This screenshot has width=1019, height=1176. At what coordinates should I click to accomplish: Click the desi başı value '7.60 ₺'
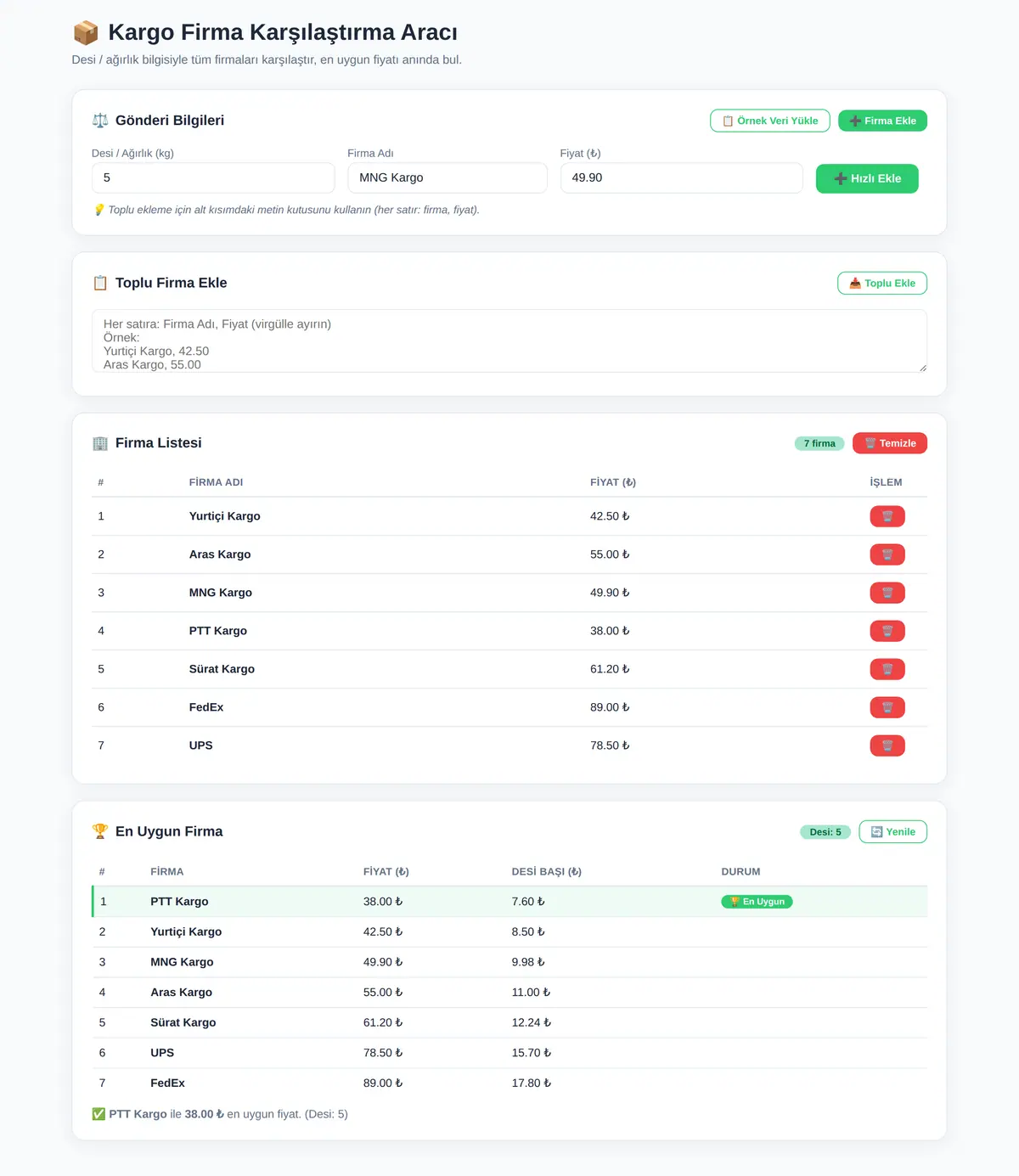coord(528,902)
